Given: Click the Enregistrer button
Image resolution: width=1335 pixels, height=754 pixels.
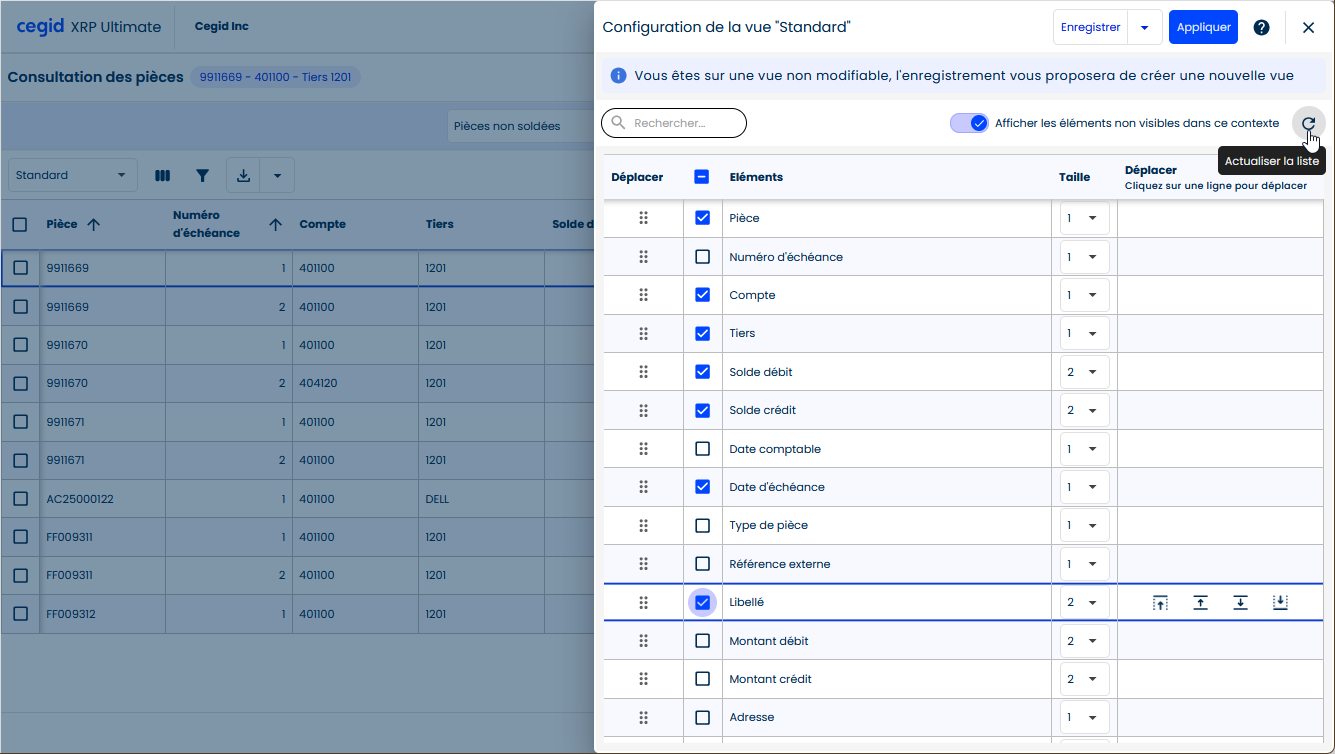Looking at the screenshot, I should click(1090, 28).
